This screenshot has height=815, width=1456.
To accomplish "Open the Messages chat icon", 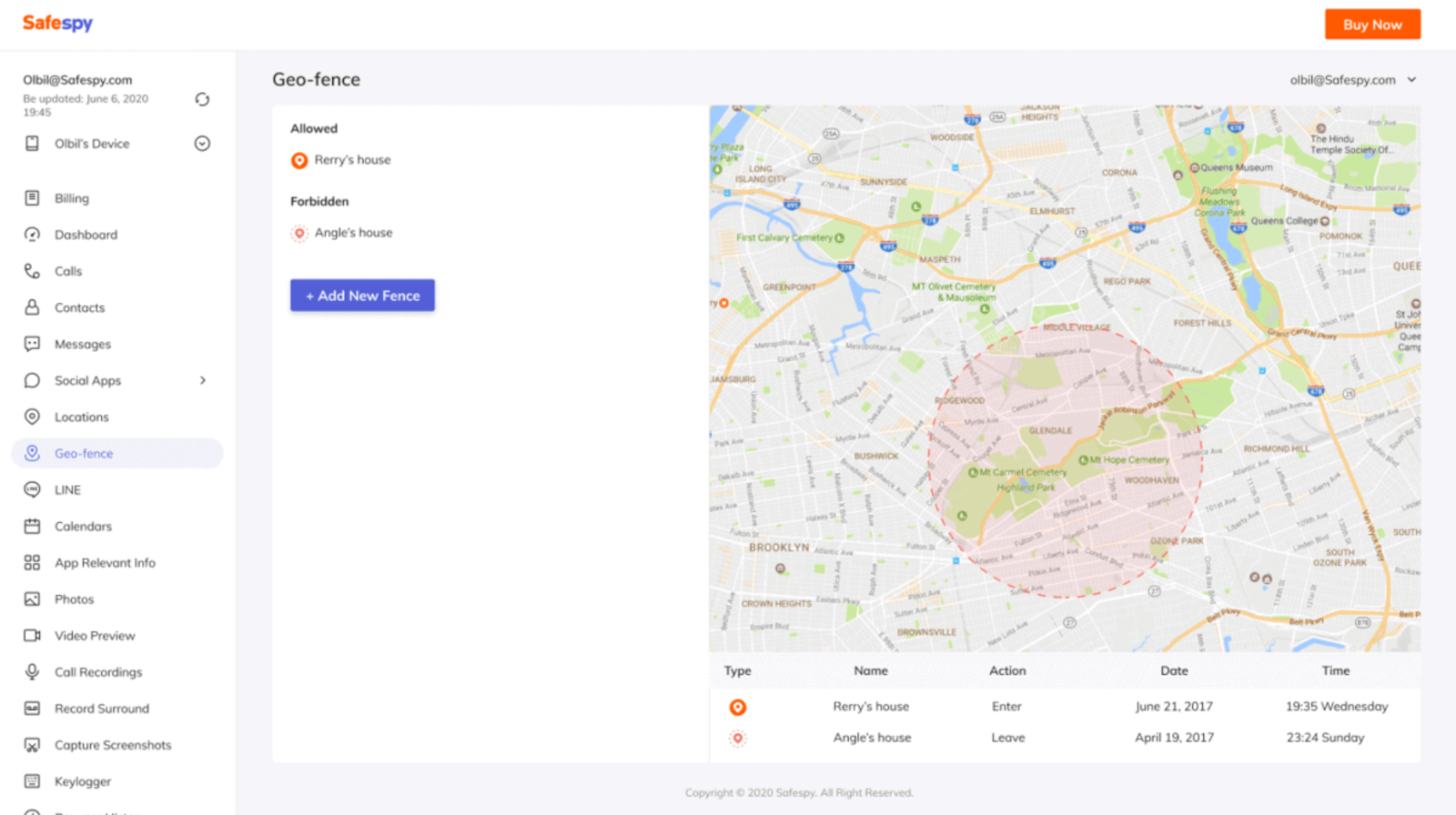I will (x=32, y=344).
